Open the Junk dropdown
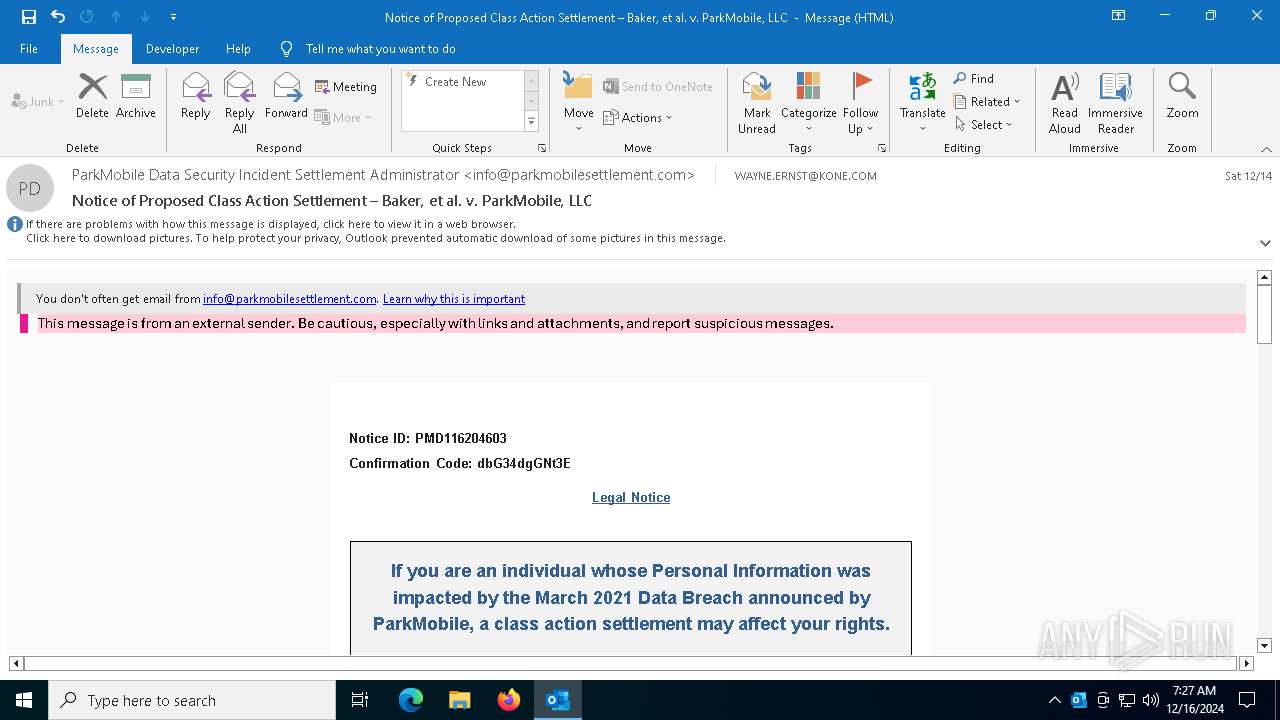This screenshot has height=720, width=1280. coord(38,101)
